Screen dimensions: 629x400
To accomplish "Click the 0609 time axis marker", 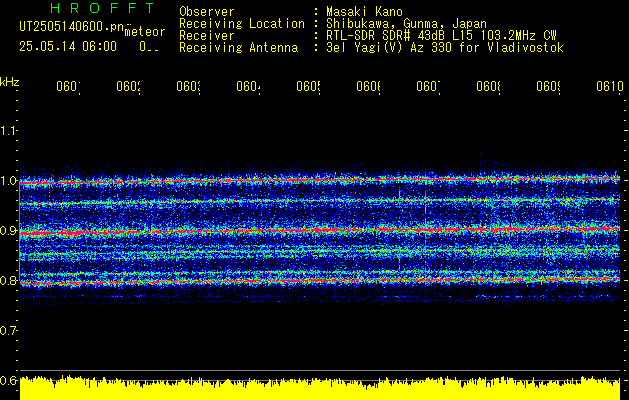I will point(548,86).
